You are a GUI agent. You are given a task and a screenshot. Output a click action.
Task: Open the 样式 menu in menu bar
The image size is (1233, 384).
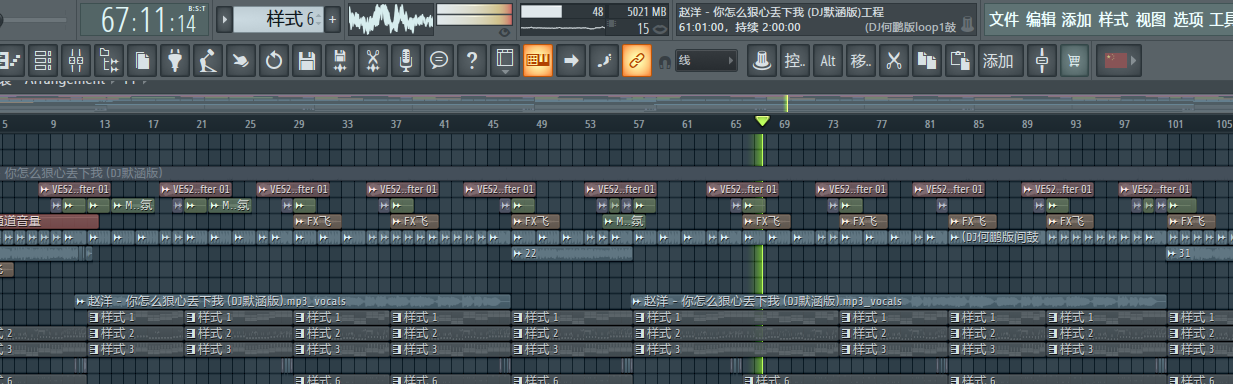click(1113, 20)
